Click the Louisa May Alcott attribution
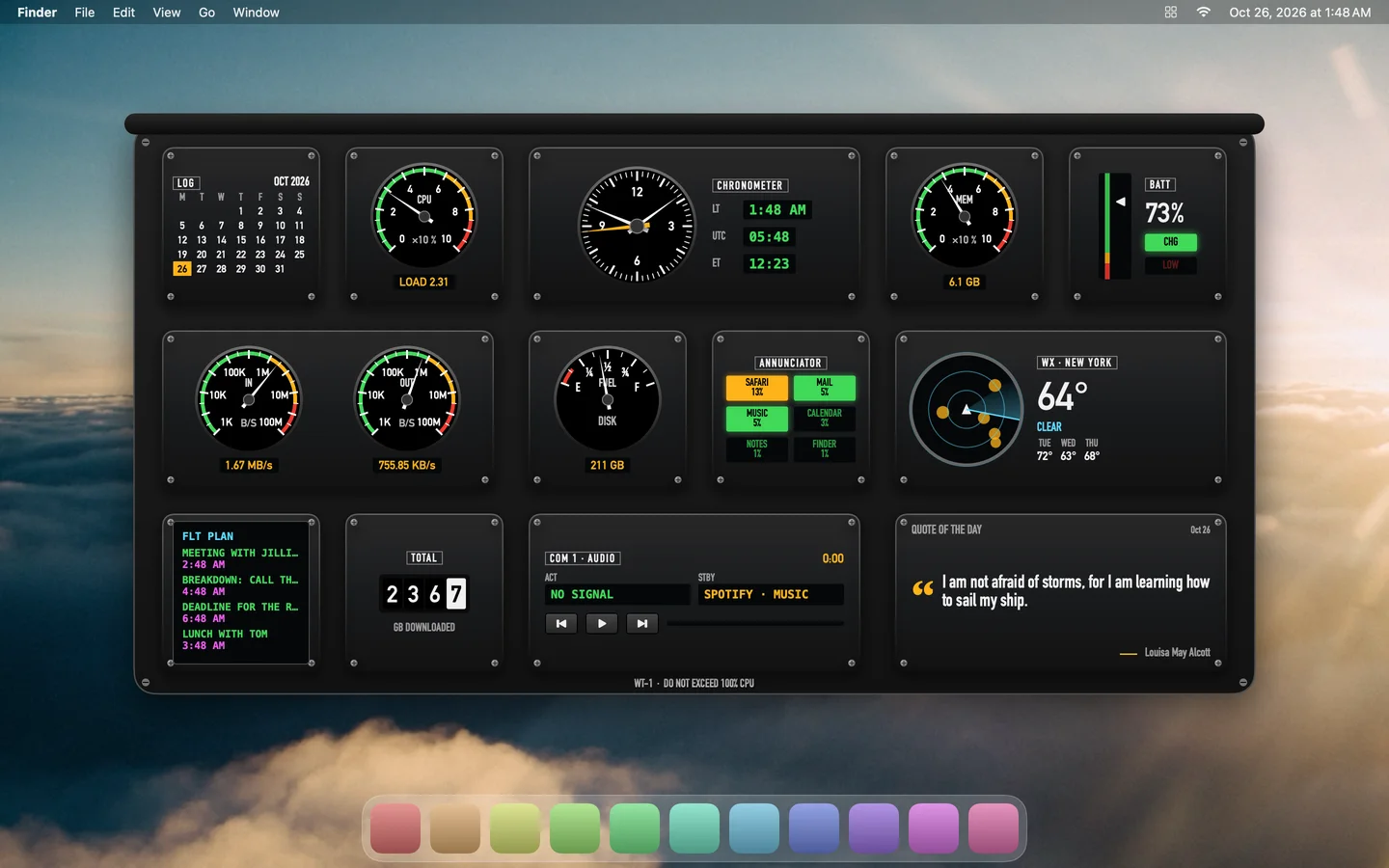The width and height of the screenshot is (1389, 868). coord(1177,653)
